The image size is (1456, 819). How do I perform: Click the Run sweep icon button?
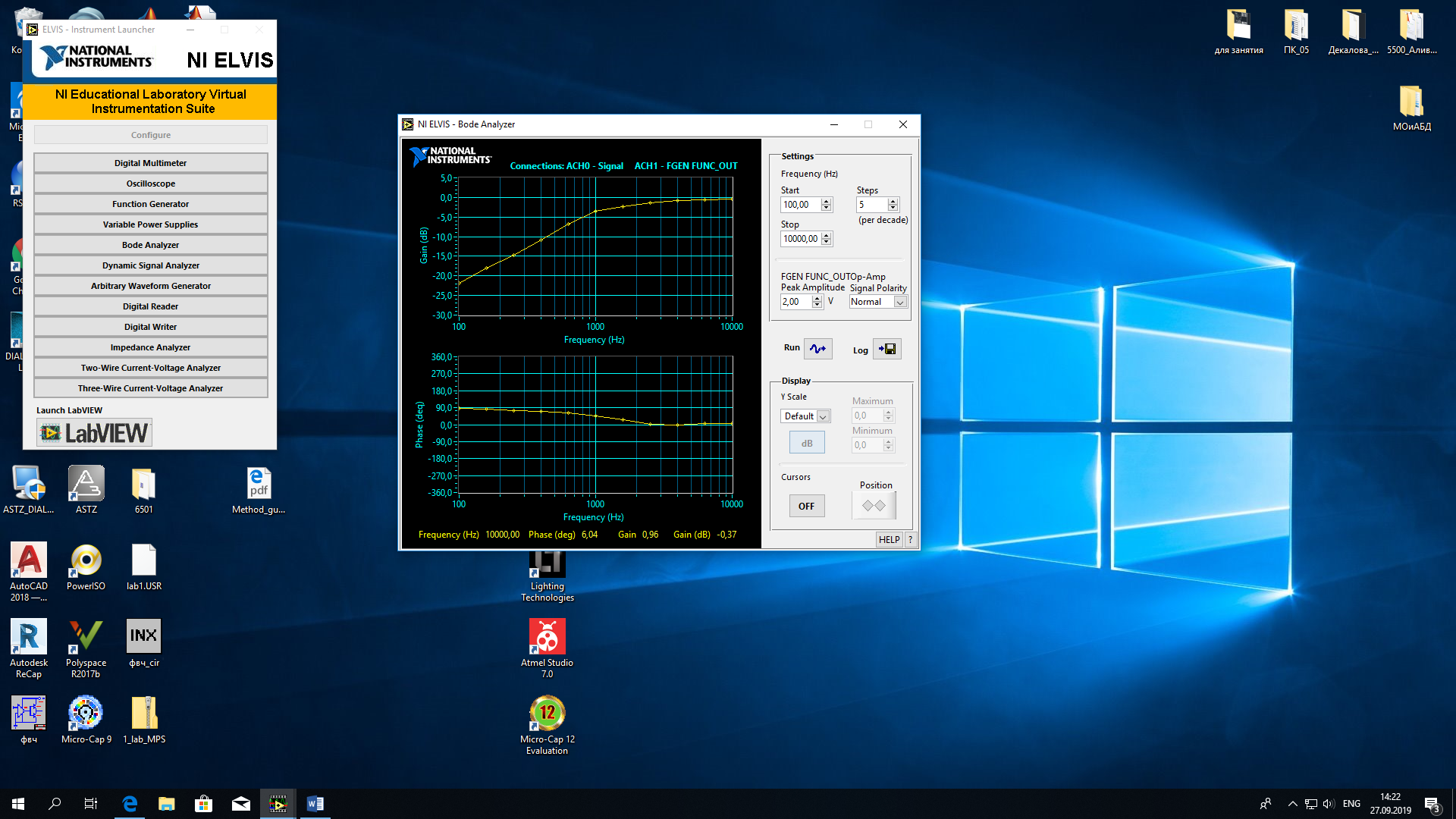pos(817,349)
